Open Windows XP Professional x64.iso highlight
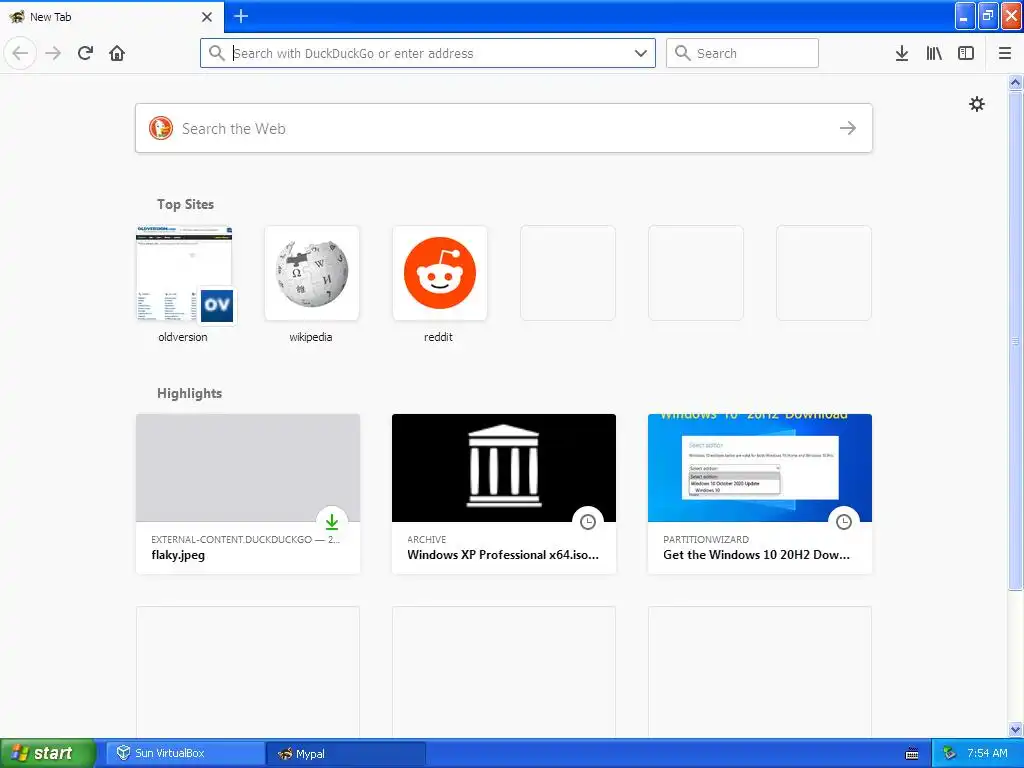This screenshot has height=768, width=1024. click(x=504, y=494)
